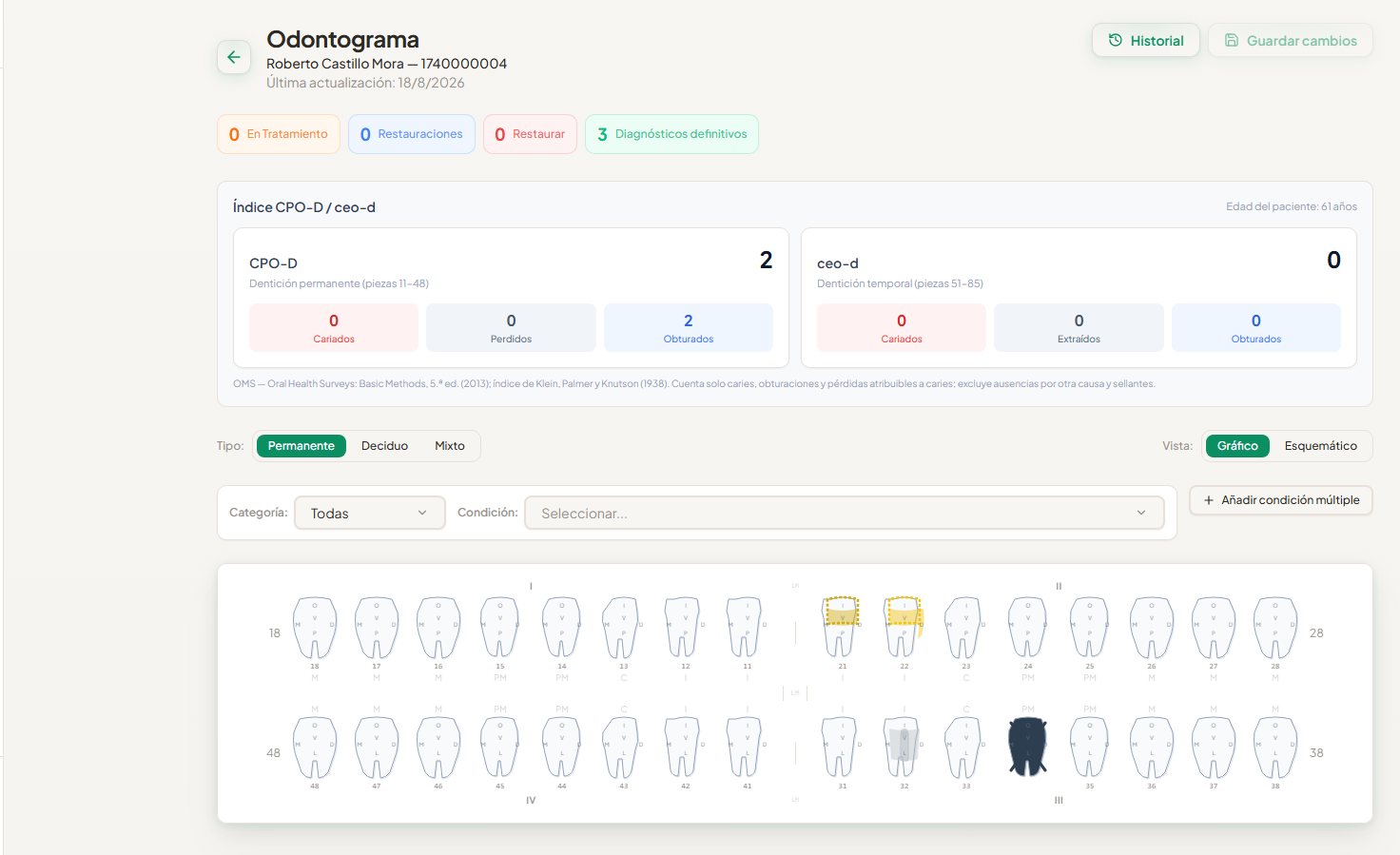Click the Última actualización date text

(x=365, y=83)
